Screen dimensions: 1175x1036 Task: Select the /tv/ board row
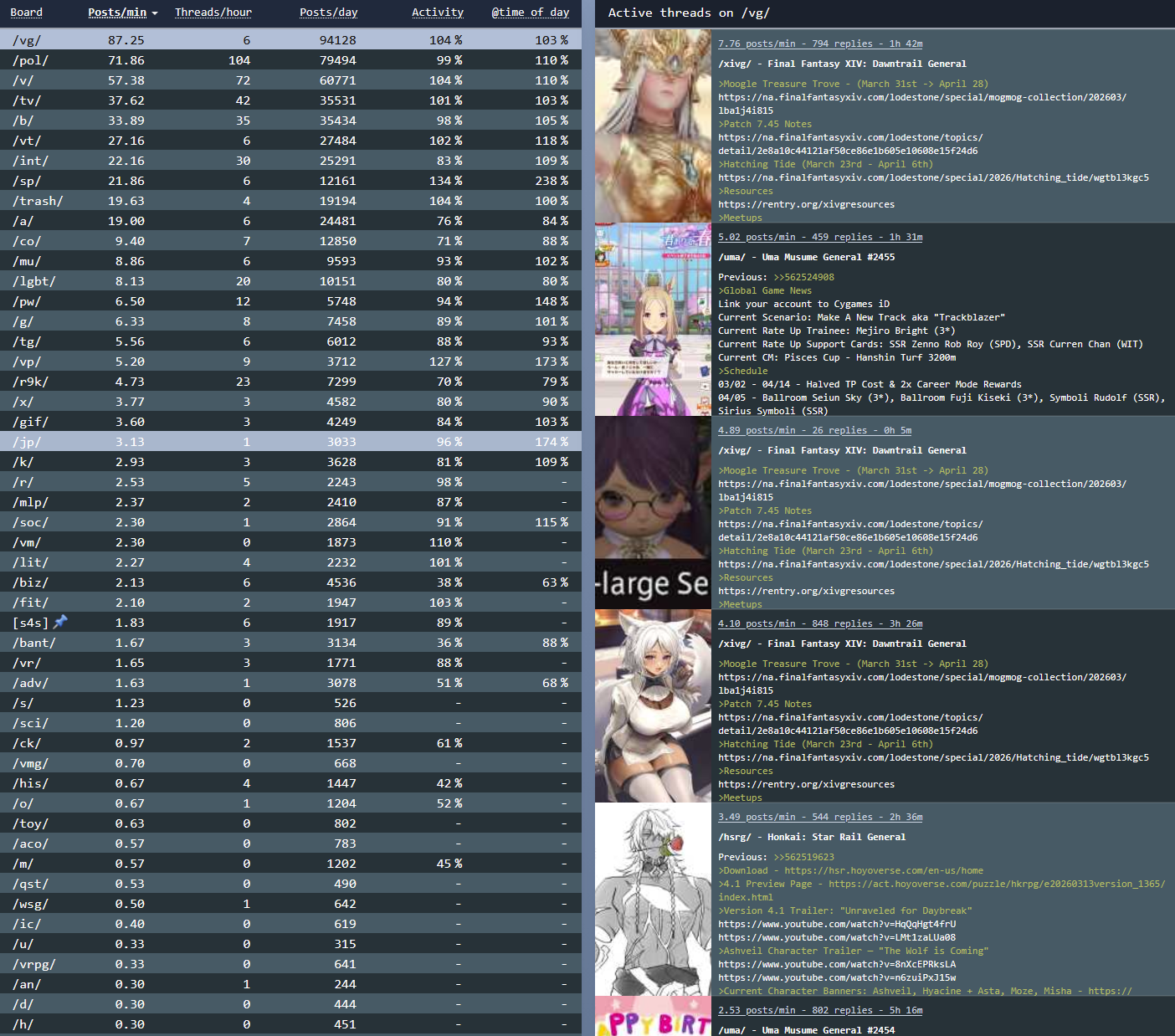tap(290, 100)
